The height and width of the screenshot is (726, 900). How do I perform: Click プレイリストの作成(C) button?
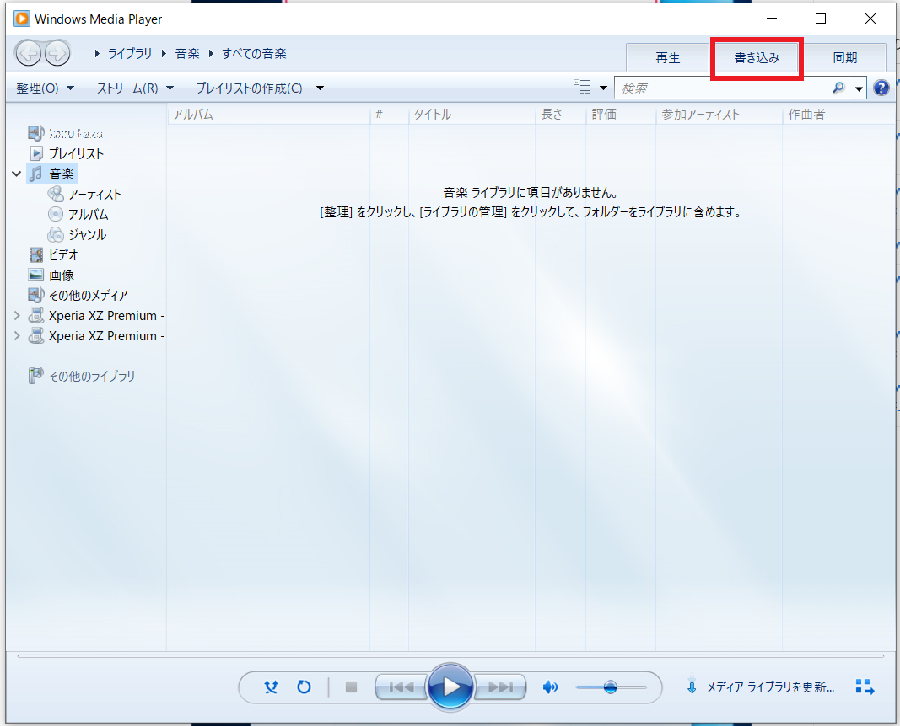pyautogui.click(x=249, y=88)
